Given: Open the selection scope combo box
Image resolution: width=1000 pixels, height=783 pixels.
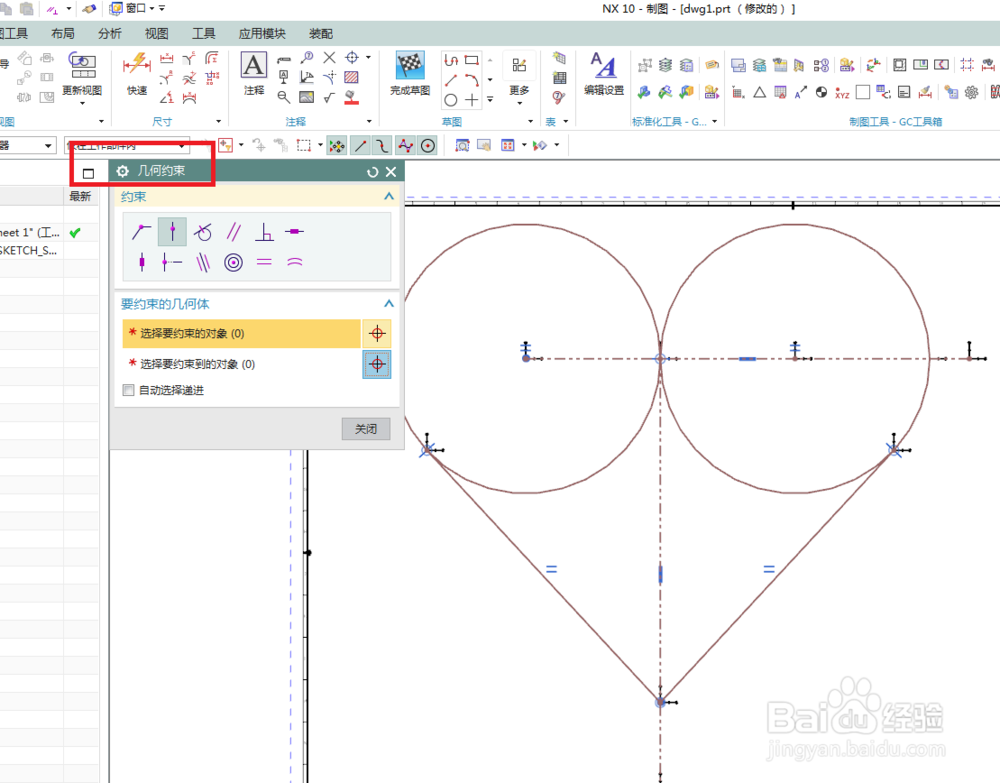Looking at the screenshot, I should point(128,146).
